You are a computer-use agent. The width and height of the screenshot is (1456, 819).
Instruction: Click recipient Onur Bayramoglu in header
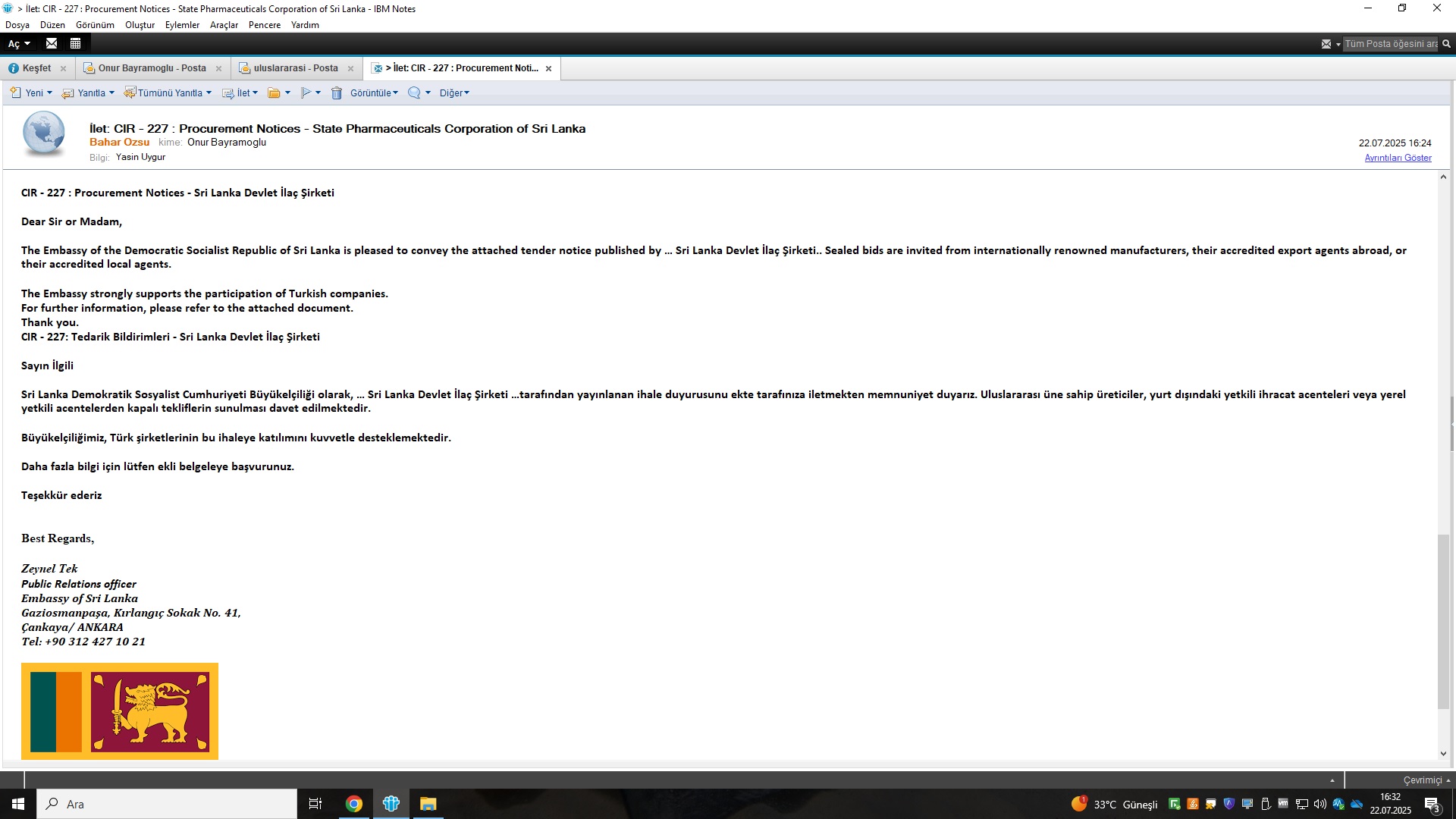(x=227, y=142)
